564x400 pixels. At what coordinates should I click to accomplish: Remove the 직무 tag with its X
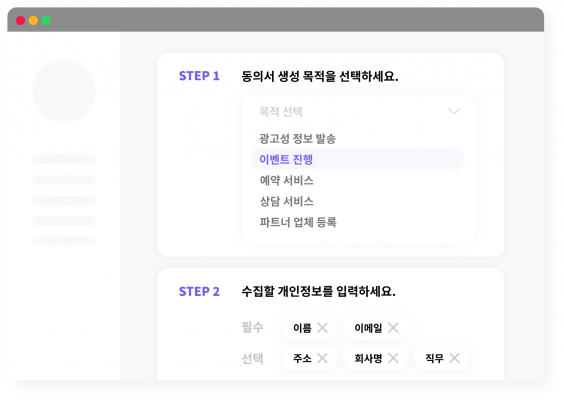coord(455,358)
